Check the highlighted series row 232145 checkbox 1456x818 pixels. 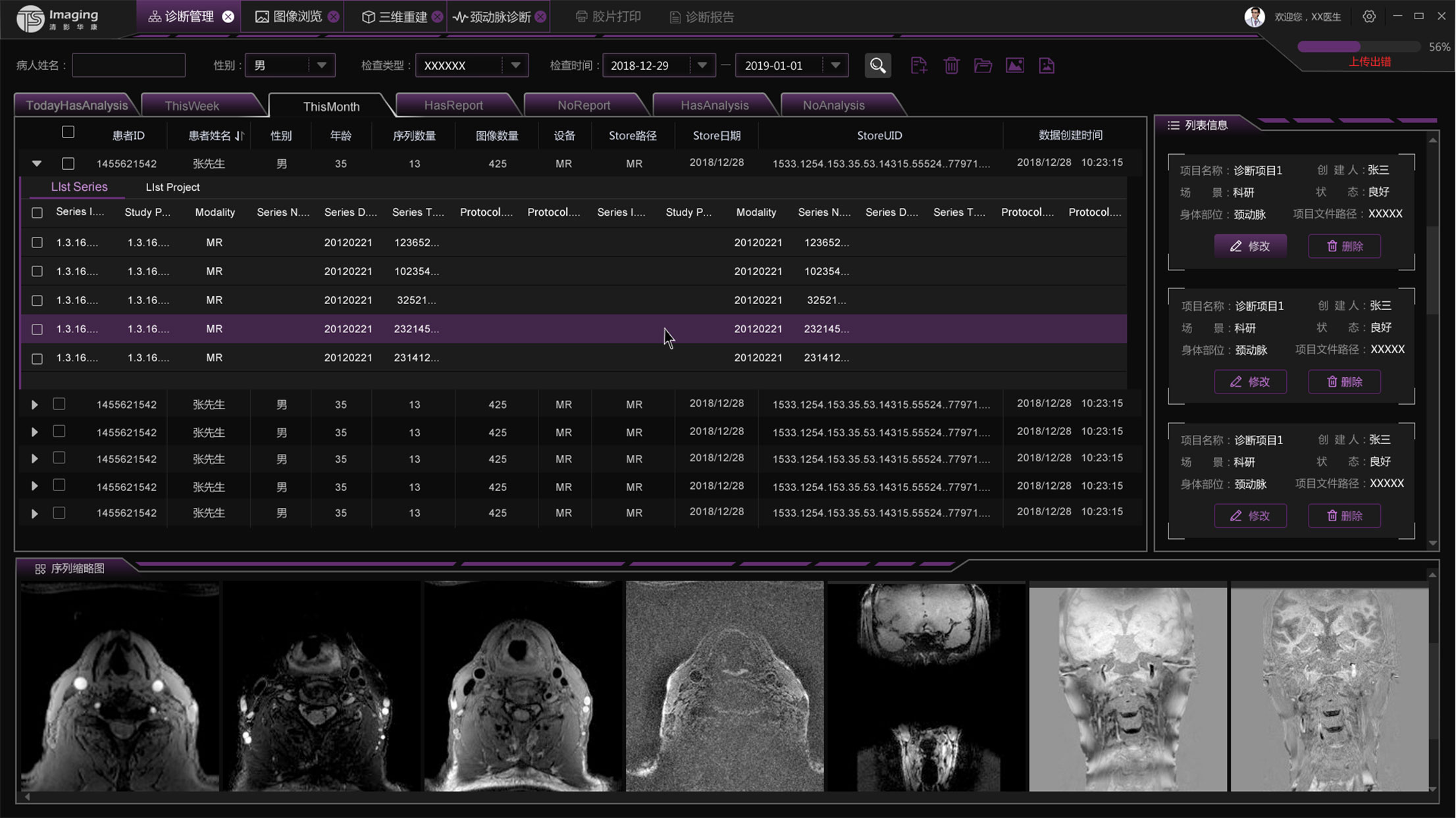pyautogui.click(x=37, y=329)
